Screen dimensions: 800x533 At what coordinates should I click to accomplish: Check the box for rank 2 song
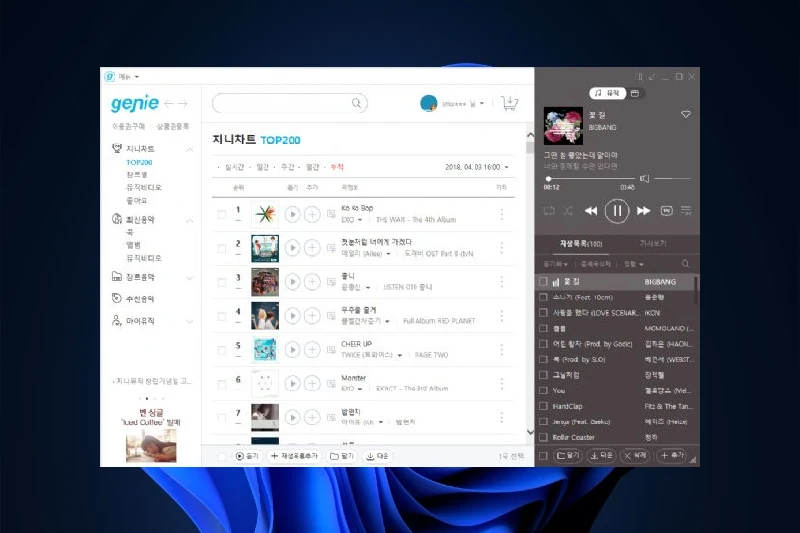[x=221, y=248]
